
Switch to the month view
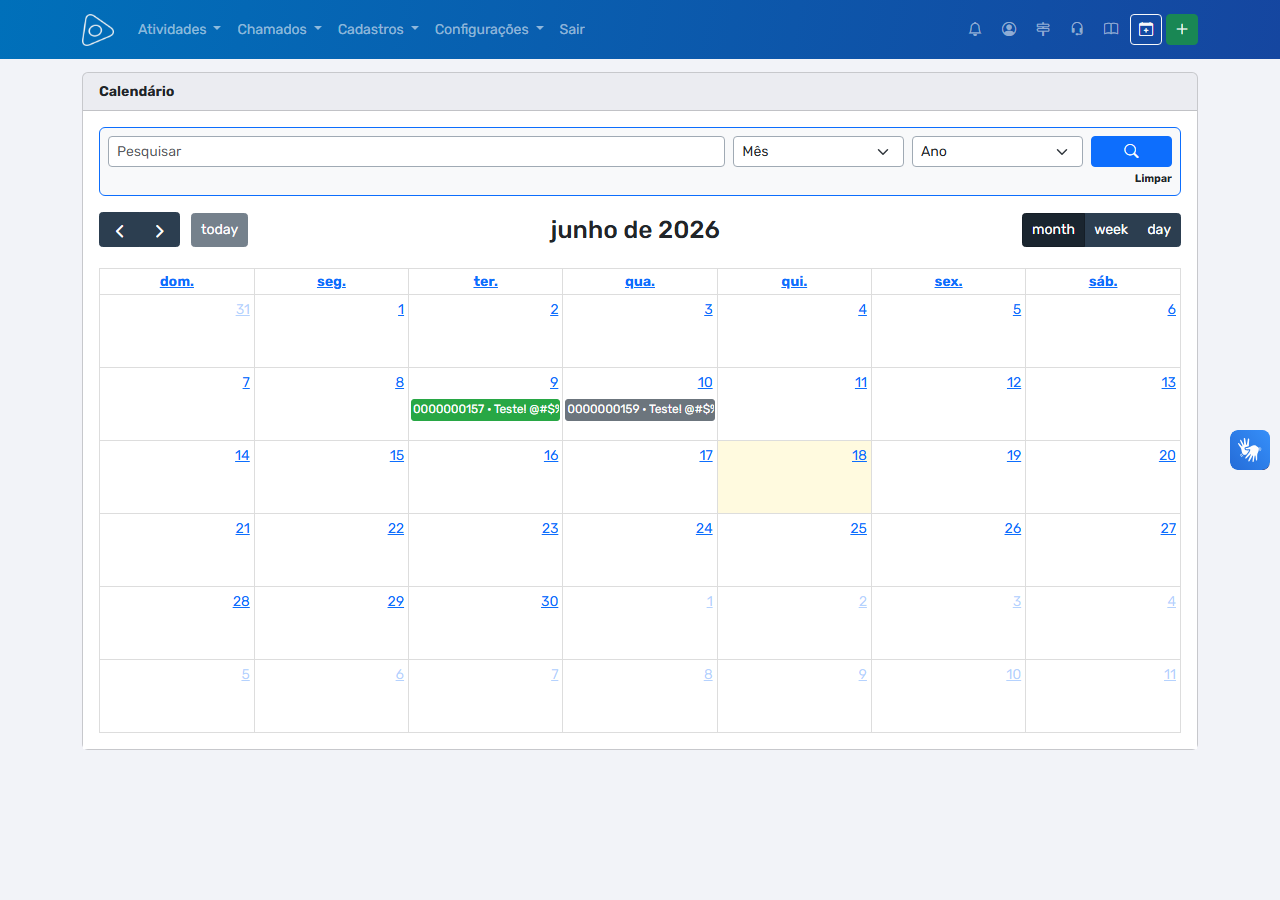[1053, 230]
